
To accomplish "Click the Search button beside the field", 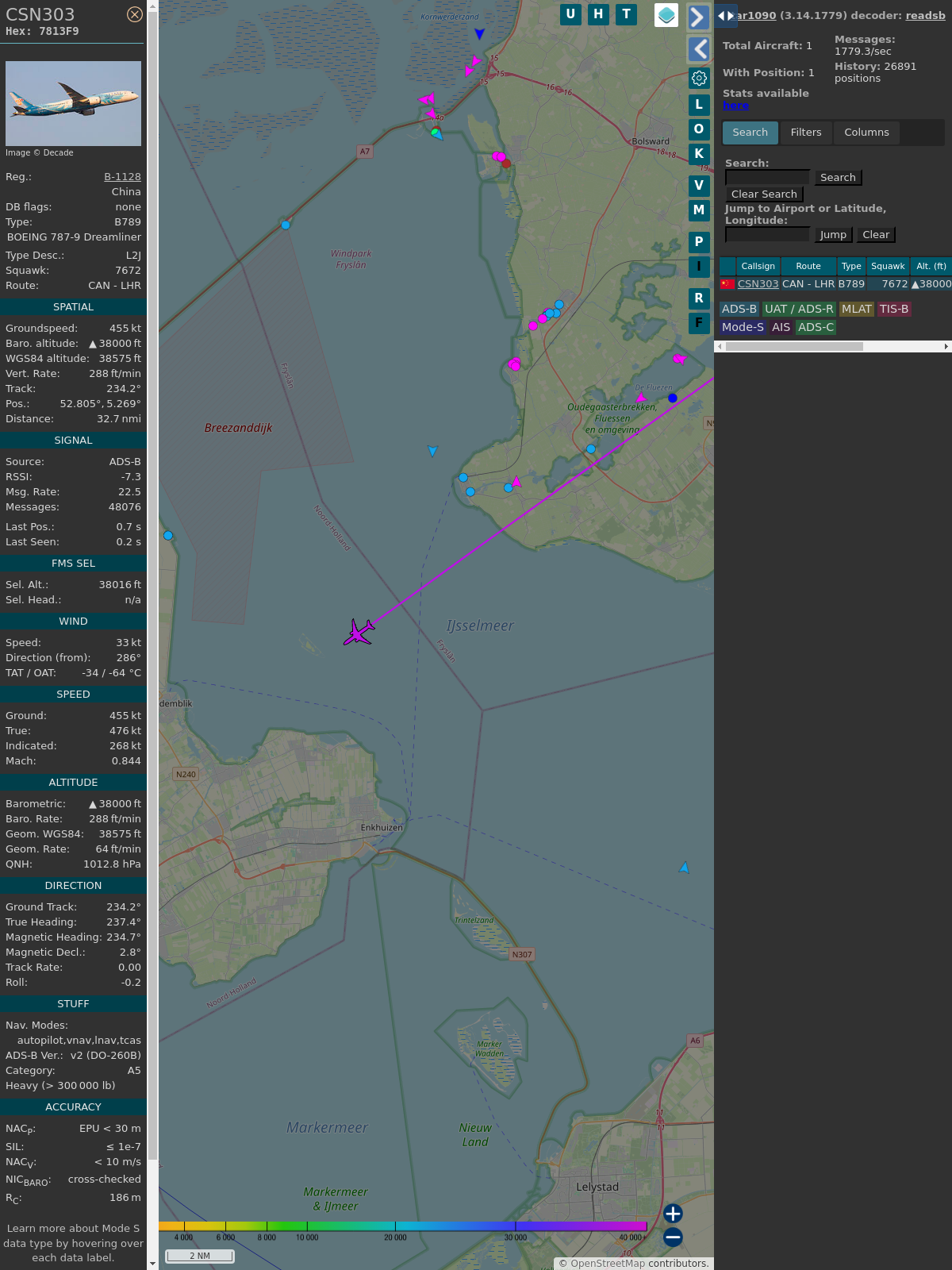I will [x=838, y=178].
